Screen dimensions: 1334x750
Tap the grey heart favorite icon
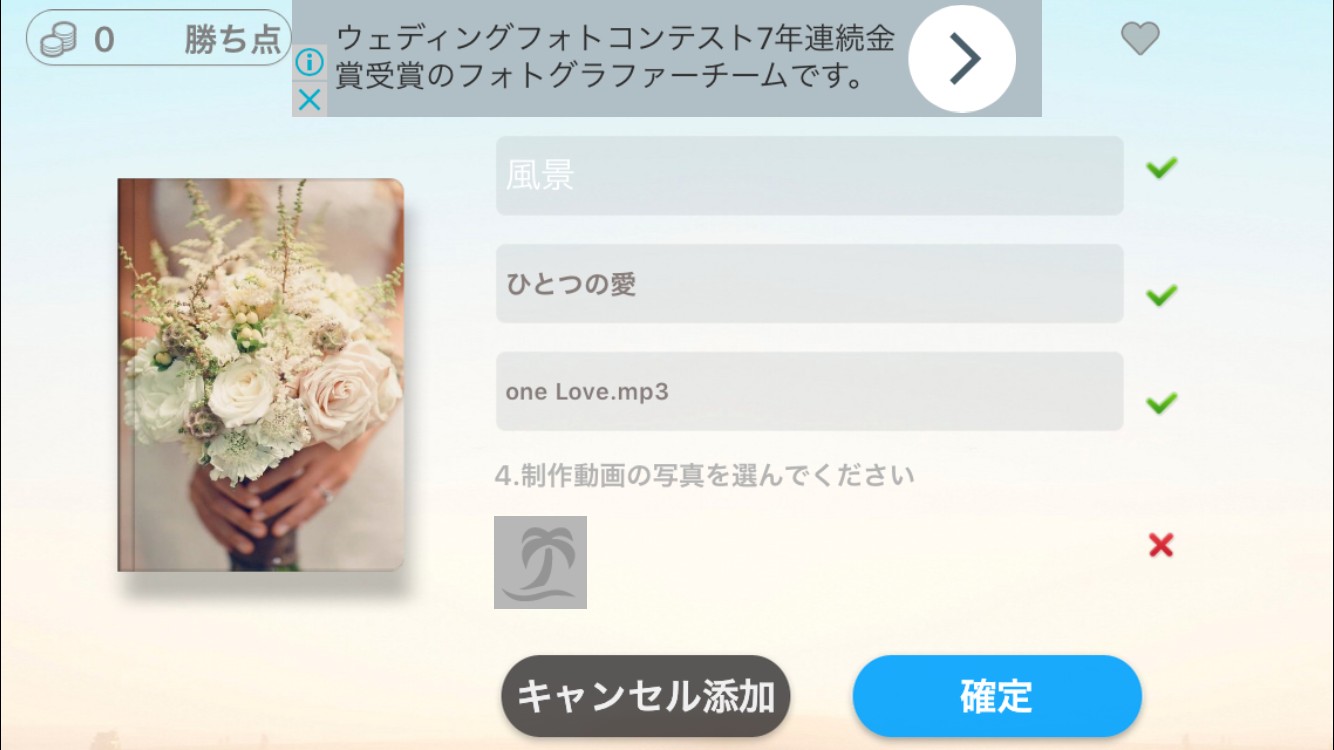click(1139, 39)
